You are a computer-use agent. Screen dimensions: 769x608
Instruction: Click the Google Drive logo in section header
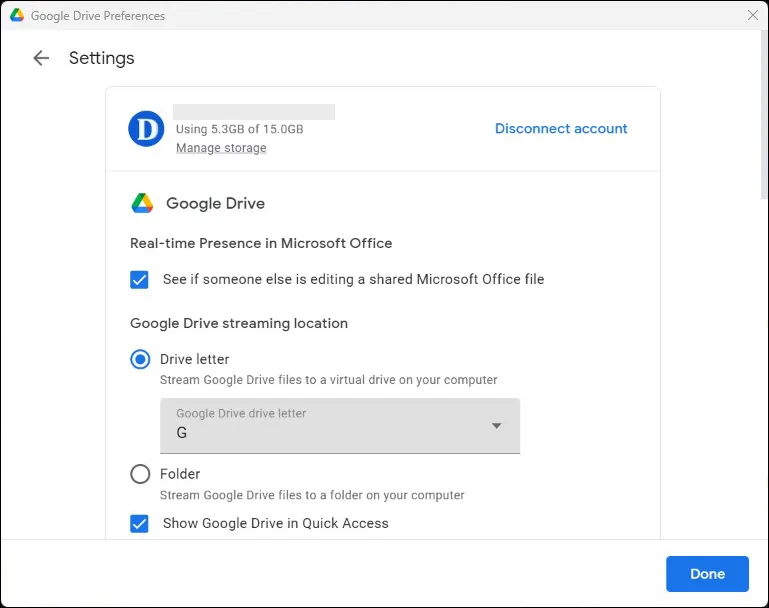coord(142,203)
